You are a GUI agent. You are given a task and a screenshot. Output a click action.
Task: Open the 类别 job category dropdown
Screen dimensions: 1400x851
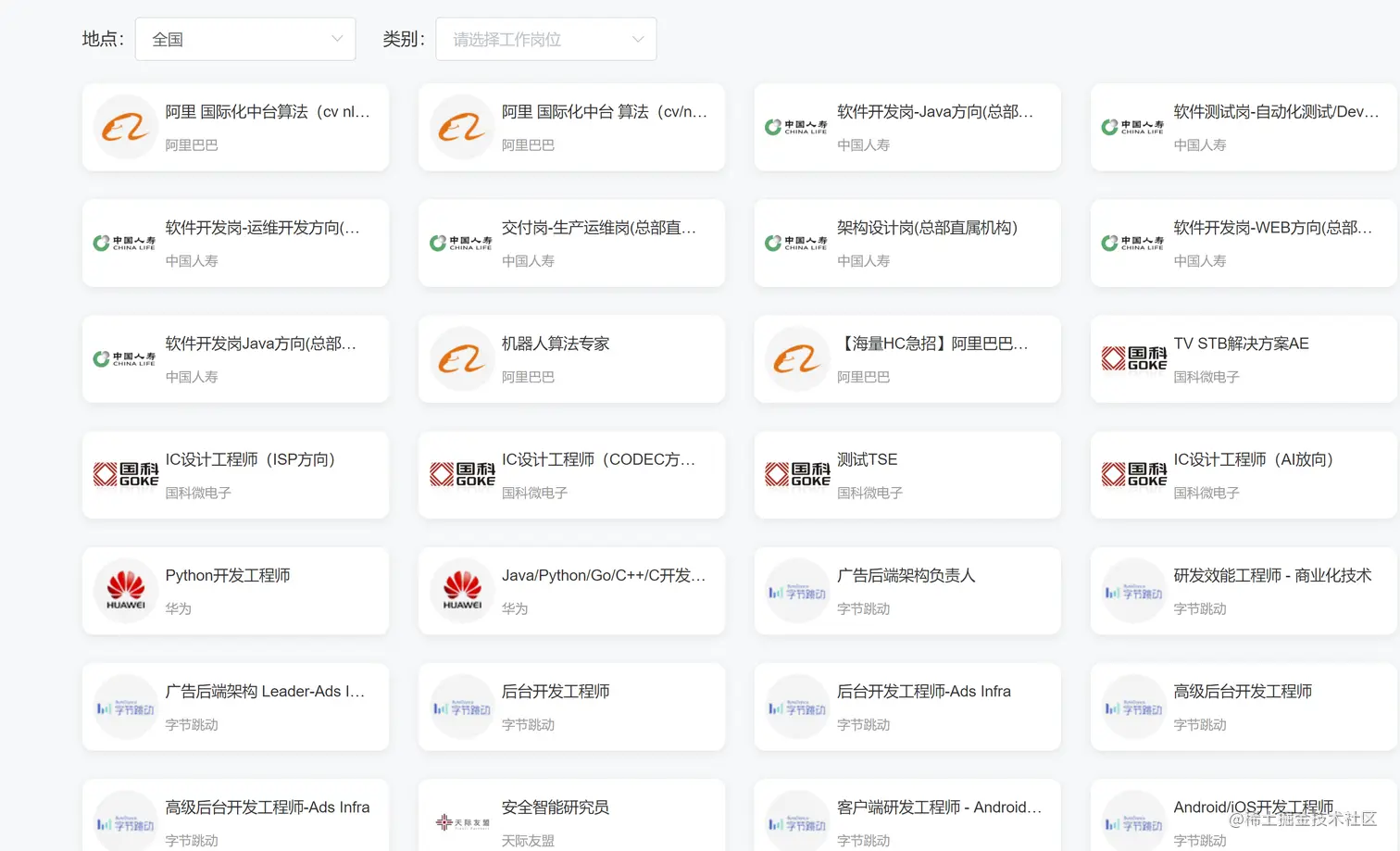click(546, 39)
